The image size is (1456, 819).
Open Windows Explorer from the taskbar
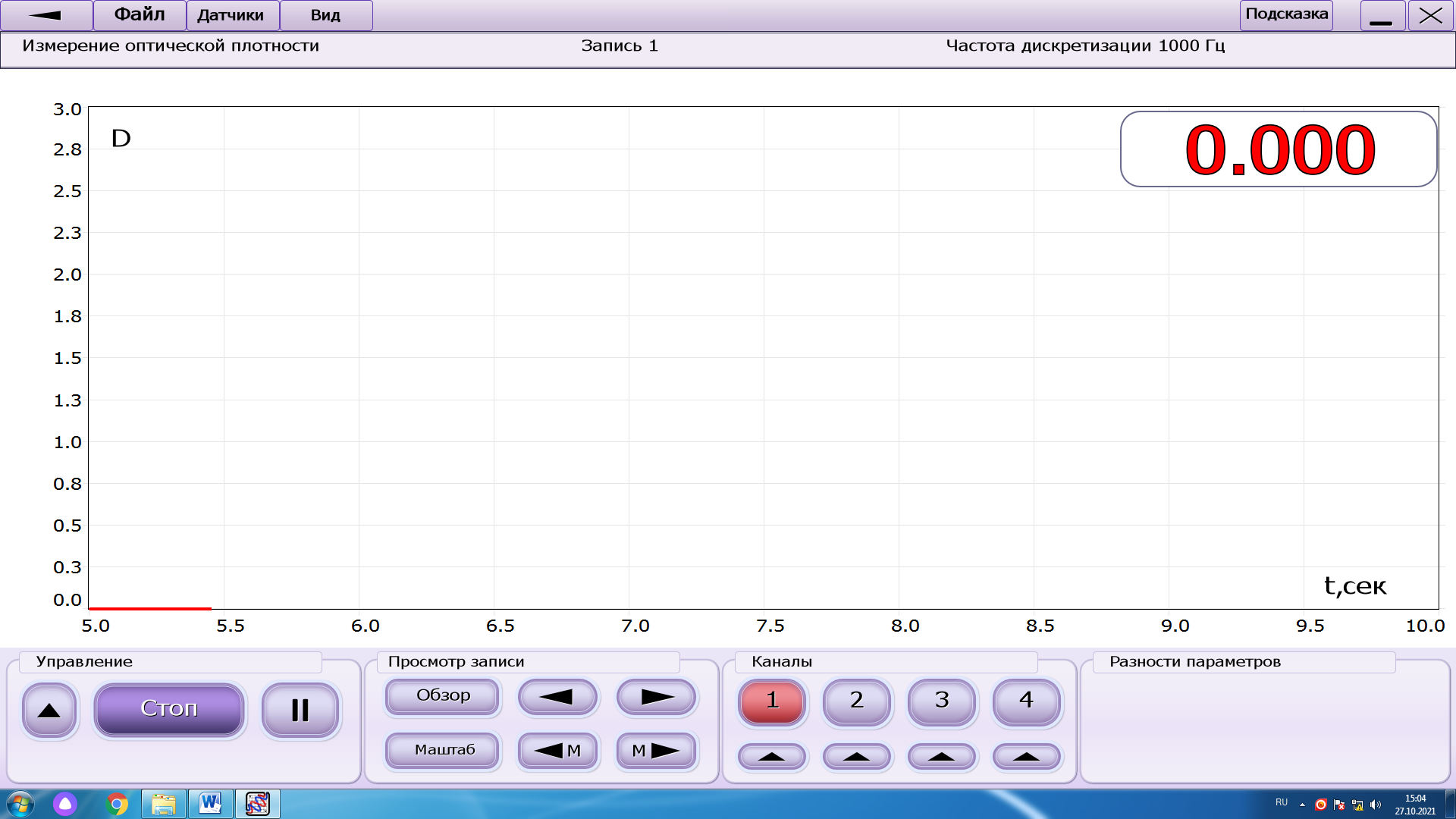pyautogui.click(x=164, y=804)
